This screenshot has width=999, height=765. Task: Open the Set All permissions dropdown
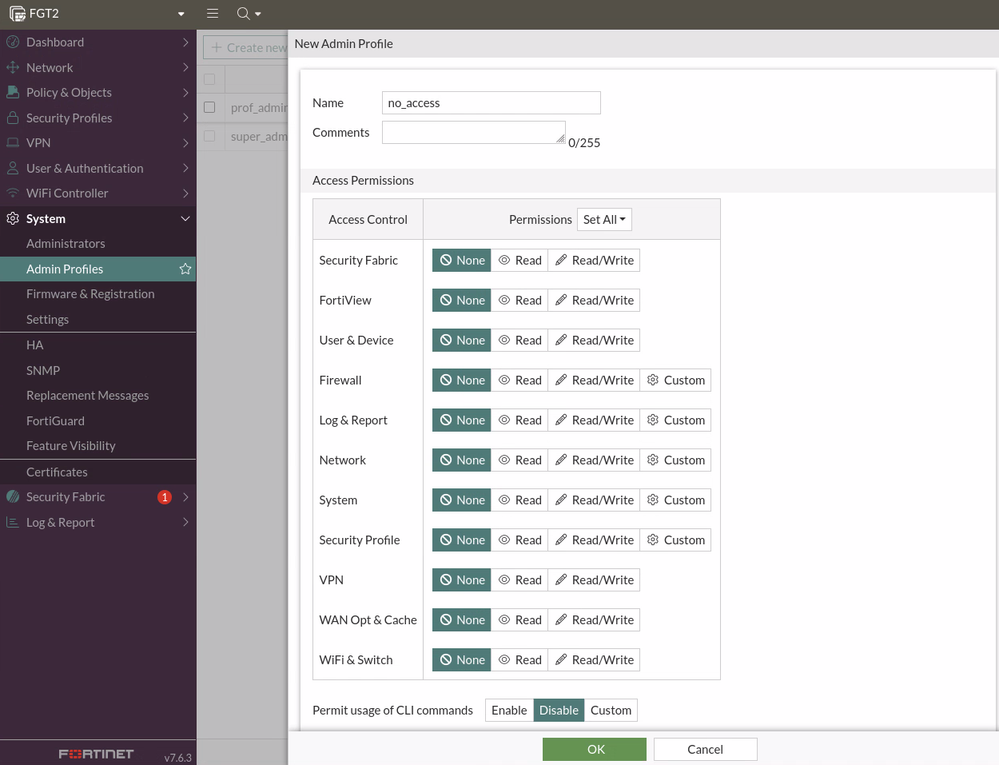(604, 219)
